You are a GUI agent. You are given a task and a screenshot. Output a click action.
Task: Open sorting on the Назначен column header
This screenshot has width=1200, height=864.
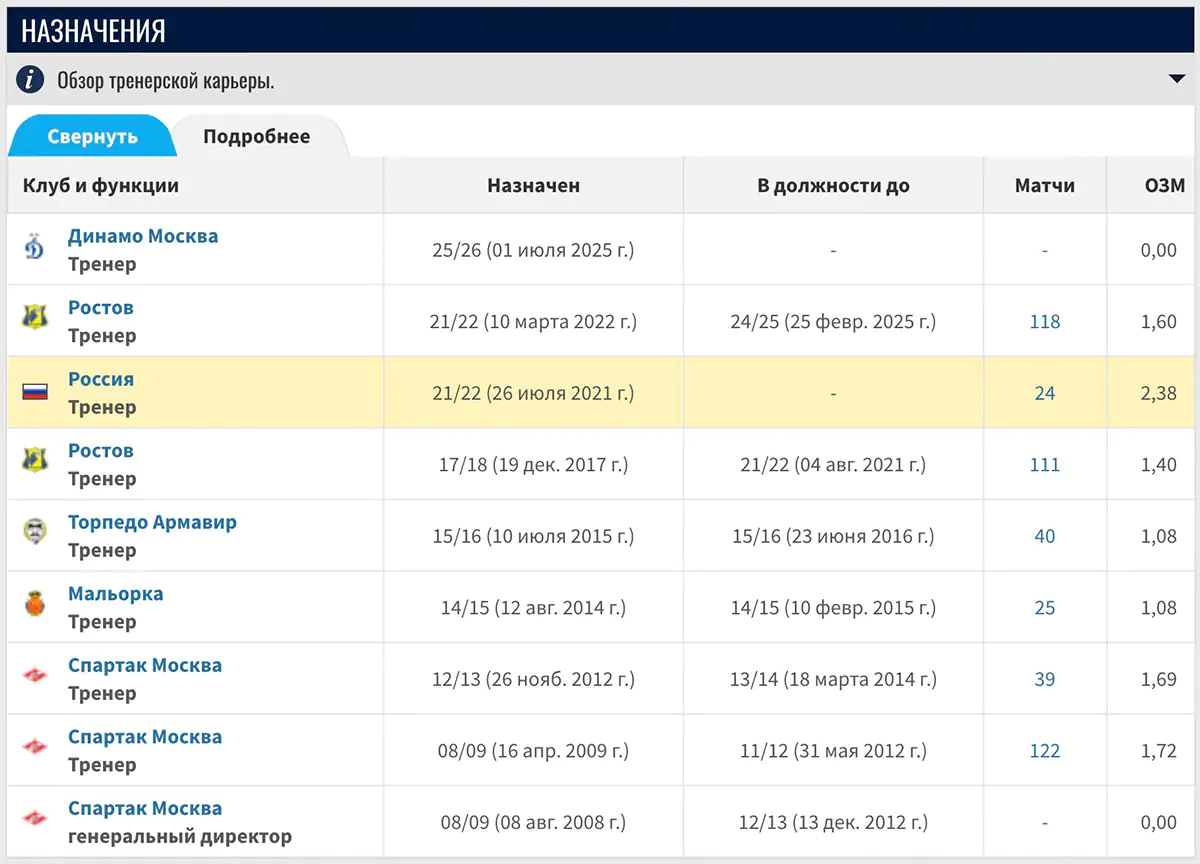533,185
